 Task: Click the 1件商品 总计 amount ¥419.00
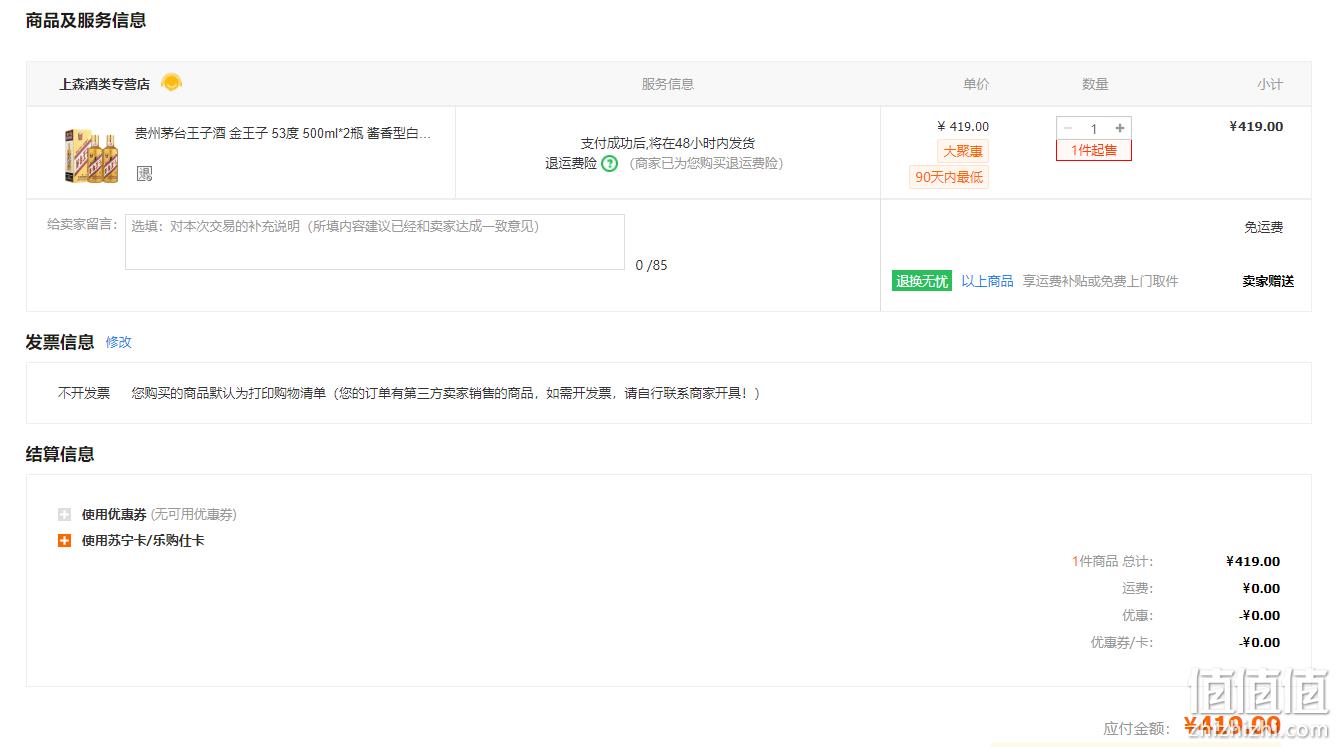pyautogui.click(x=1253, y=561)
